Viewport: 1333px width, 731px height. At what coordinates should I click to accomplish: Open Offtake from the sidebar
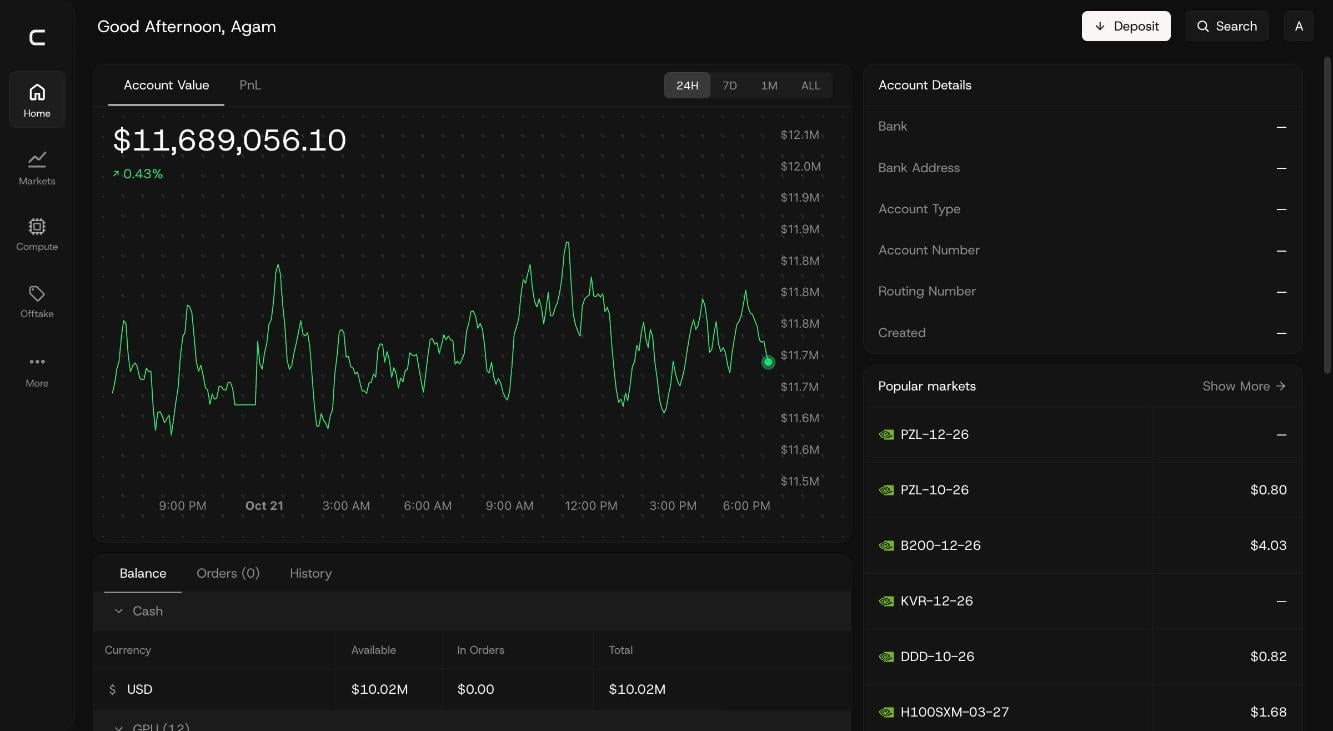[37, 301]
